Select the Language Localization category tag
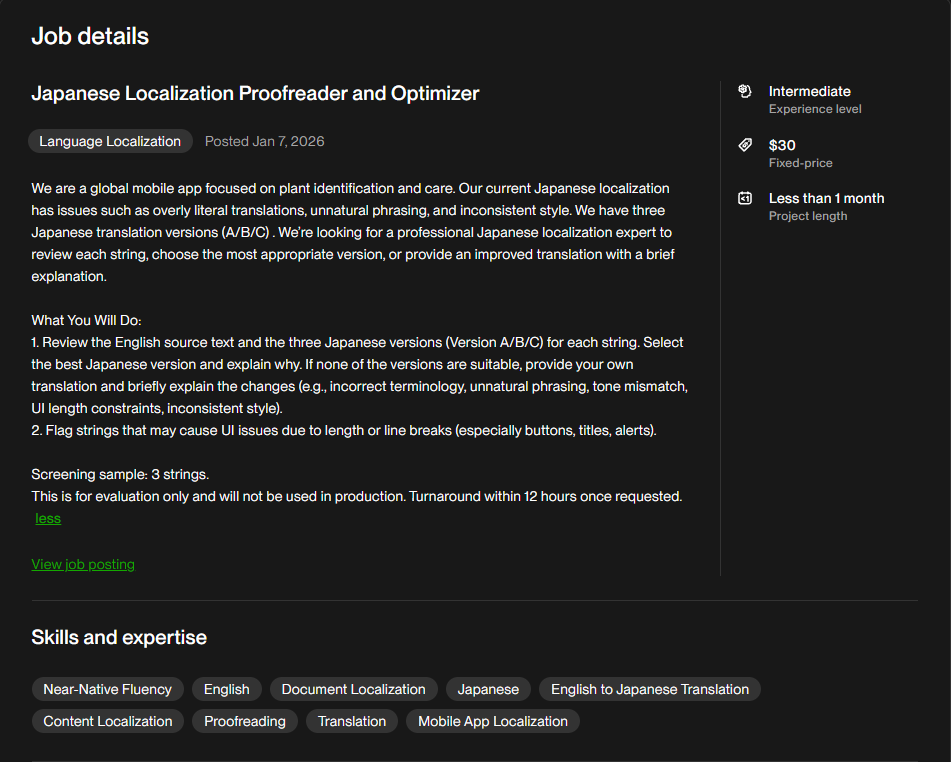This screenshot has height=762, width=951. (x=110, y=141)
